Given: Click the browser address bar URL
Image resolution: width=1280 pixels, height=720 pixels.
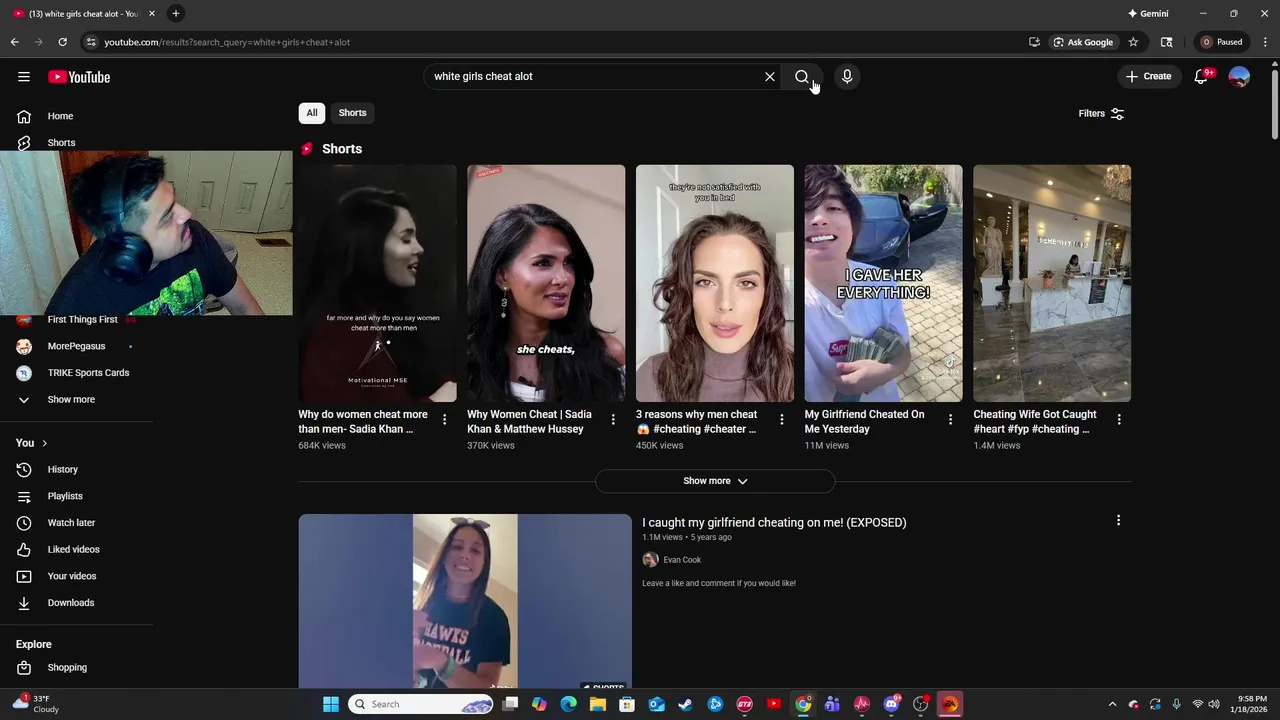Looking at the screenshot, I should pyautogui.click(x=227, y=42).
